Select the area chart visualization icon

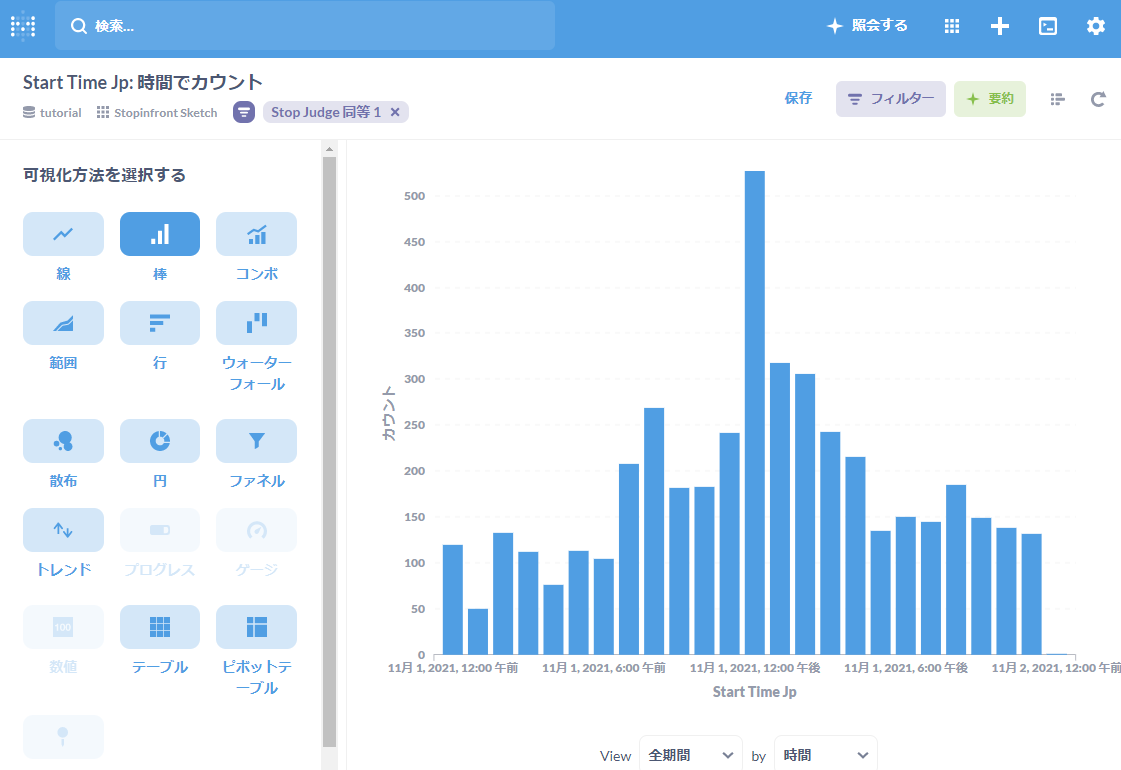click(x=63, y=323)
